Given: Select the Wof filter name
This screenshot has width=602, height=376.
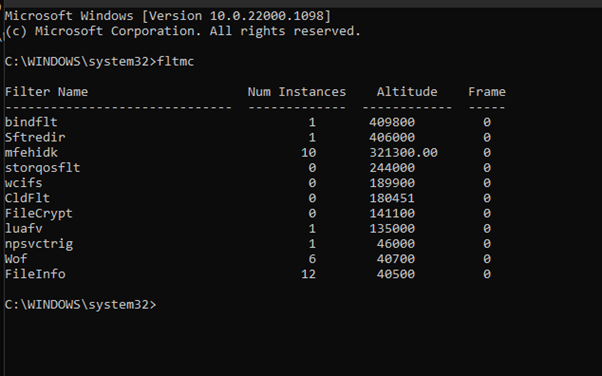Looking at the screenshot, I should point(16,259).
